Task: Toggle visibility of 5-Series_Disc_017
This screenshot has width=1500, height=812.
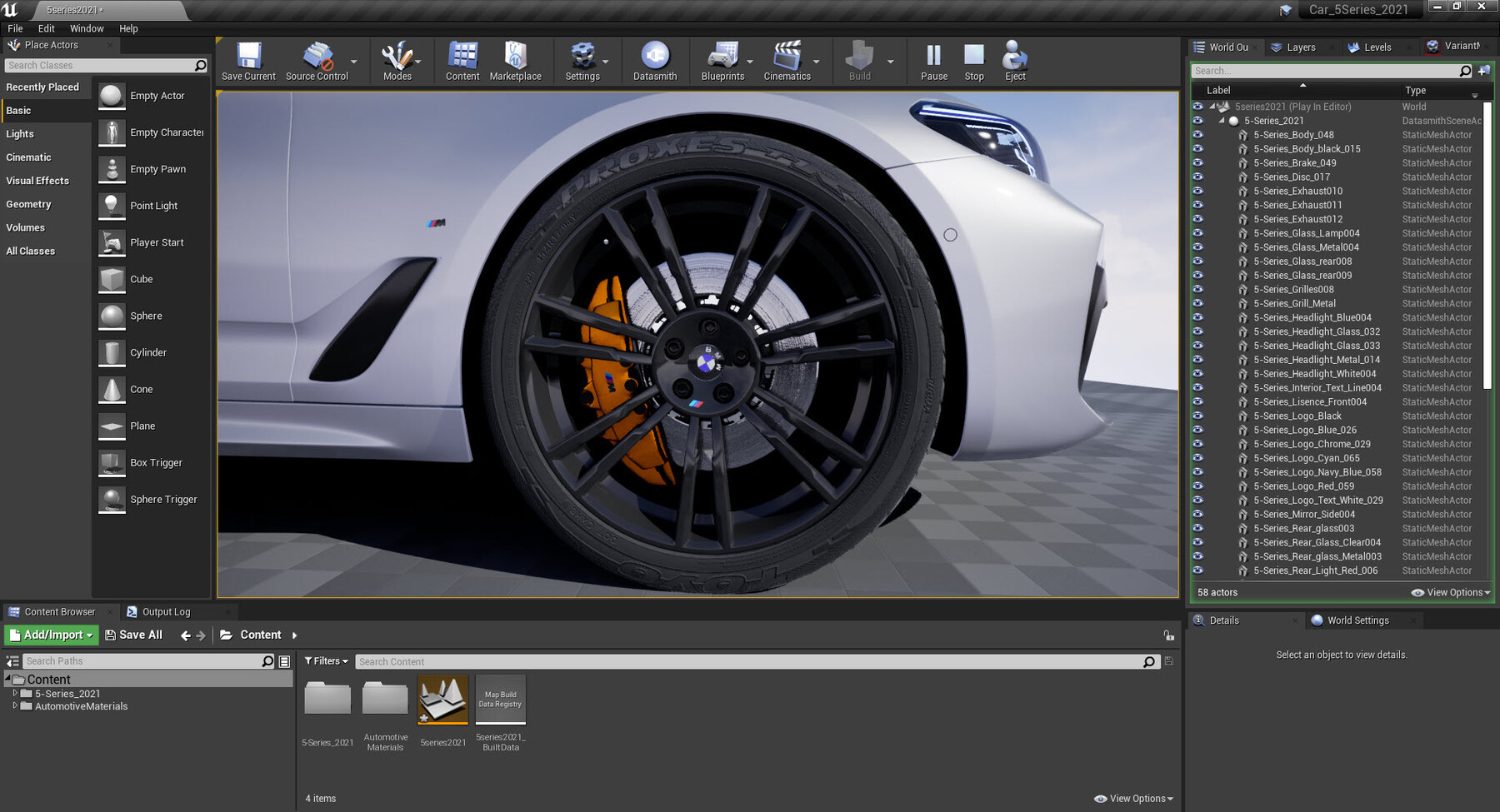Action: pyautogui.click(x=1197, y=177)
